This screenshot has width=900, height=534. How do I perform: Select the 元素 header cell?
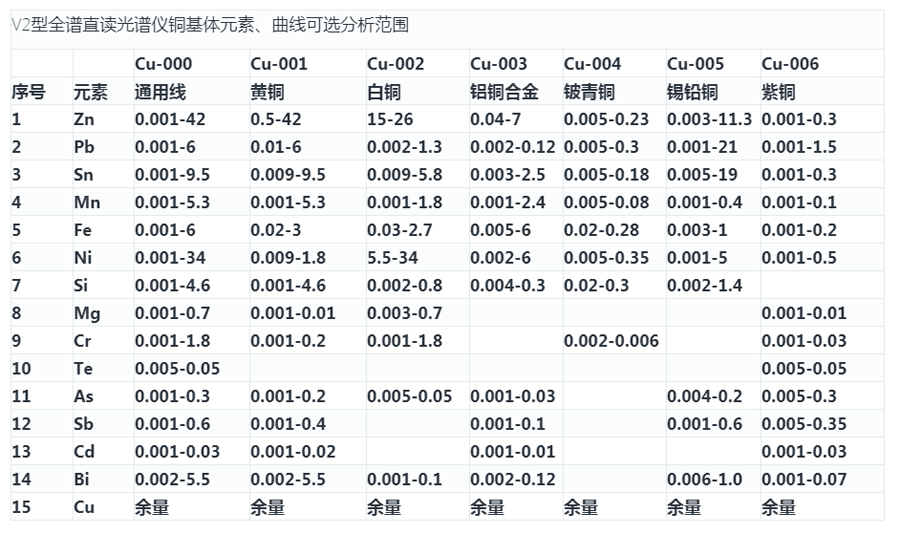90,92
